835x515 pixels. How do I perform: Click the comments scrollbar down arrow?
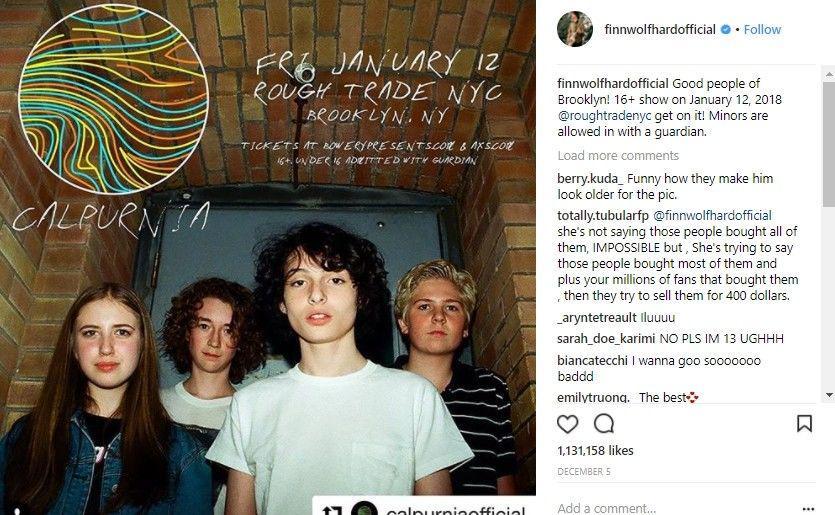[x=829, y=395]
